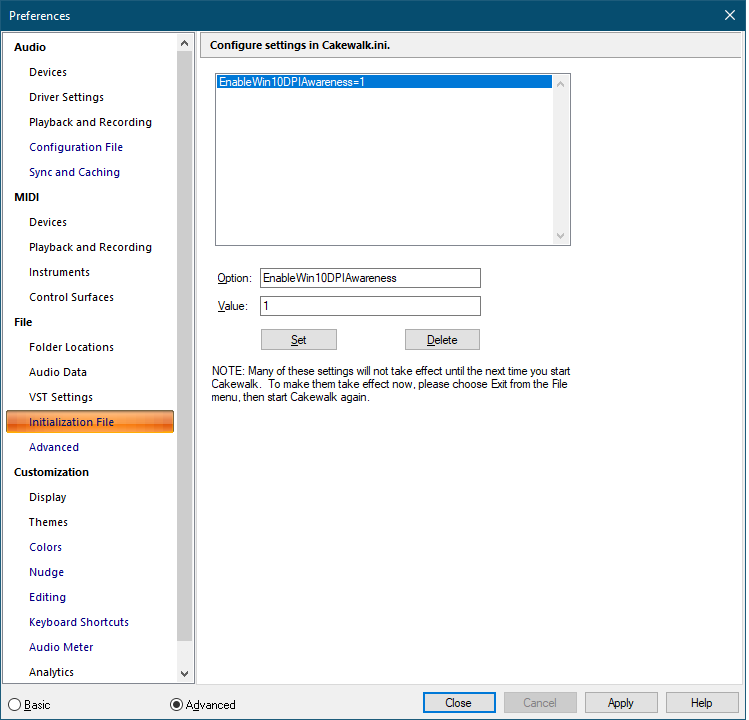Image resolution: width=749 pixels, height=720 pixels.
Task: Click settings list scroll up arrow
Action: coord(561,85)
